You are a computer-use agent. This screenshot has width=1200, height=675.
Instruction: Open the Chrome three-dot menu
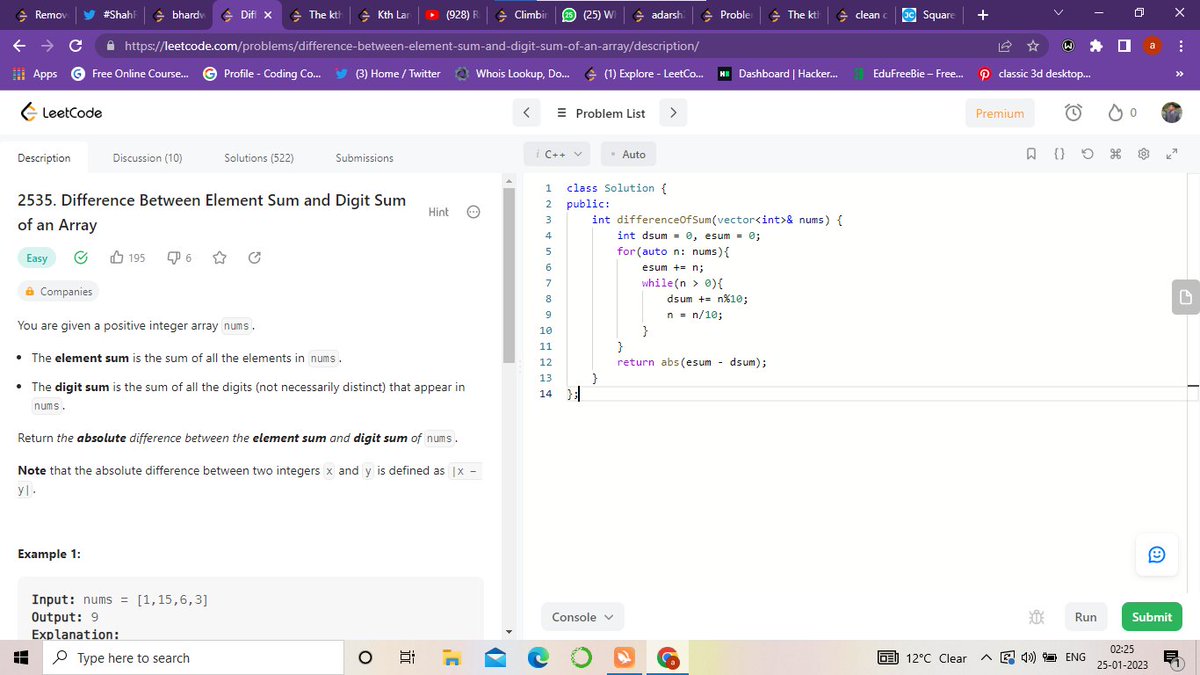1183,46
